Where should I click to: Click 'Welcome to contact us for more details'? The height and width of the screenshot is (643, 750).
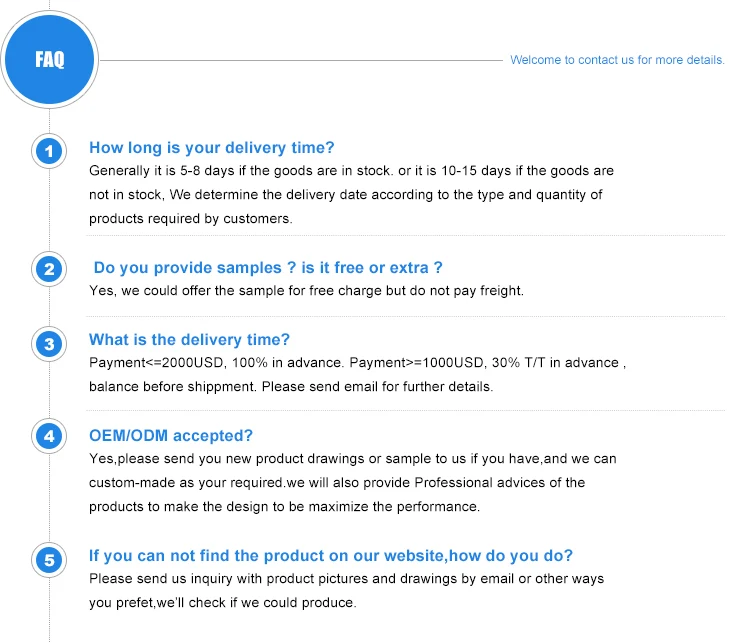pos(617,60)
